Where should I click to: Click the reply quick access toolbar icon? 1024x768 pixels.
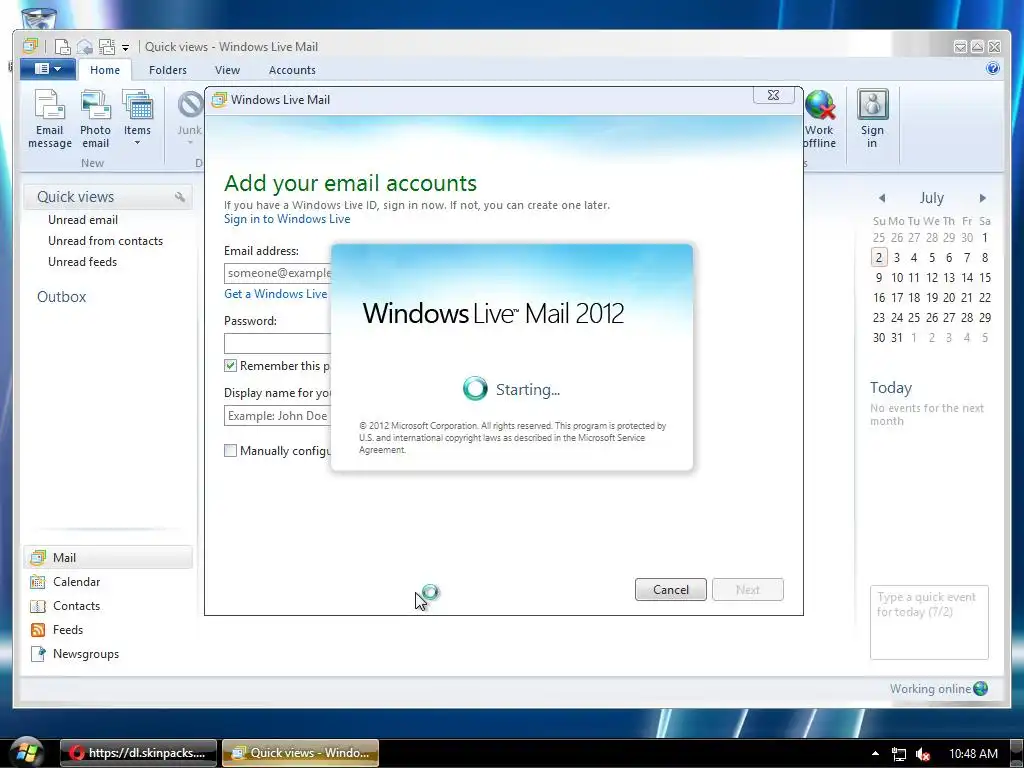pyautogui.click(x=84, y=47)
